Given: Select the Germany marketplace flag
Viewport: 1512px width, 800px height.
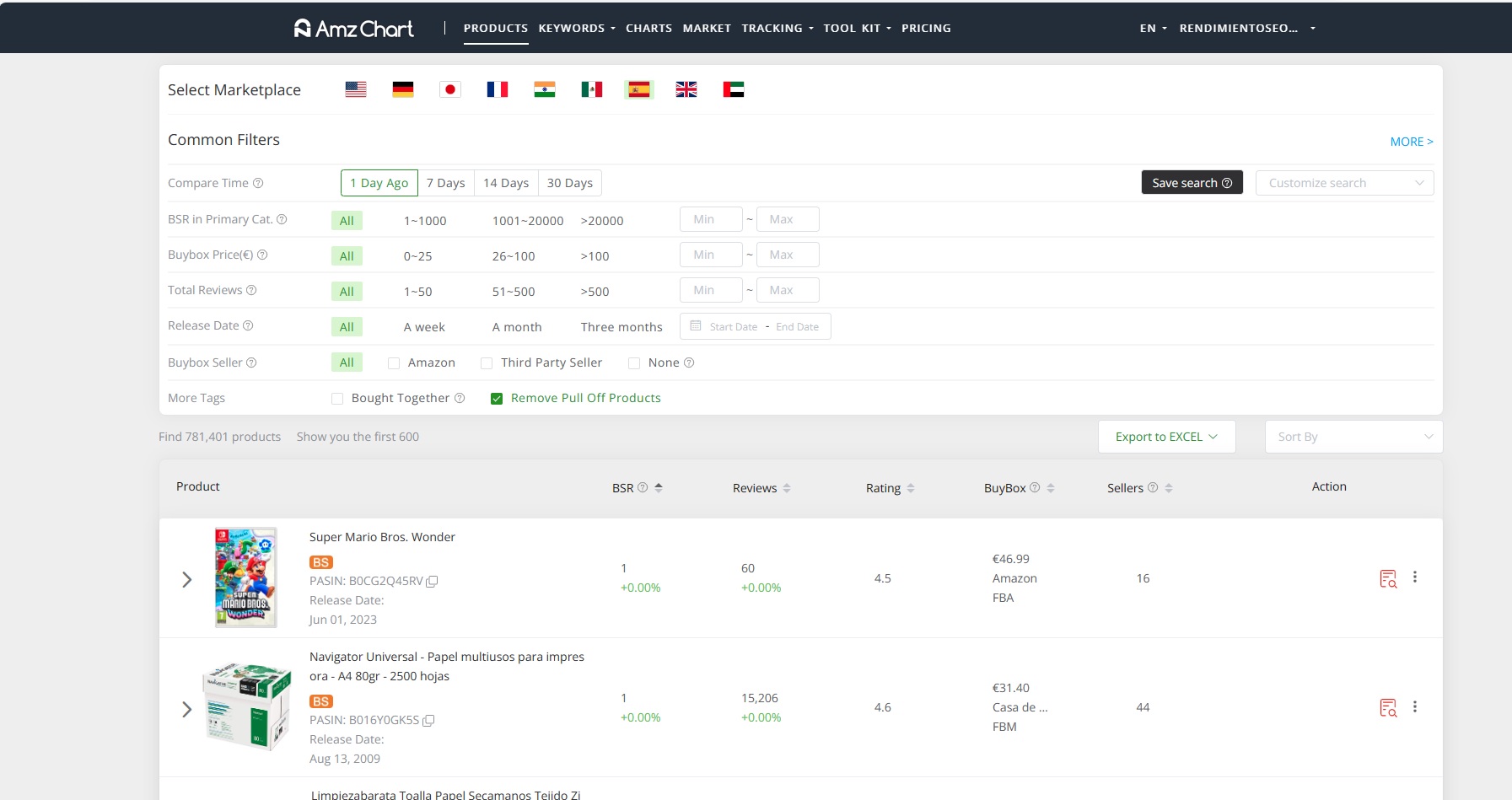Looking at the screenshot, I should 403,89.
